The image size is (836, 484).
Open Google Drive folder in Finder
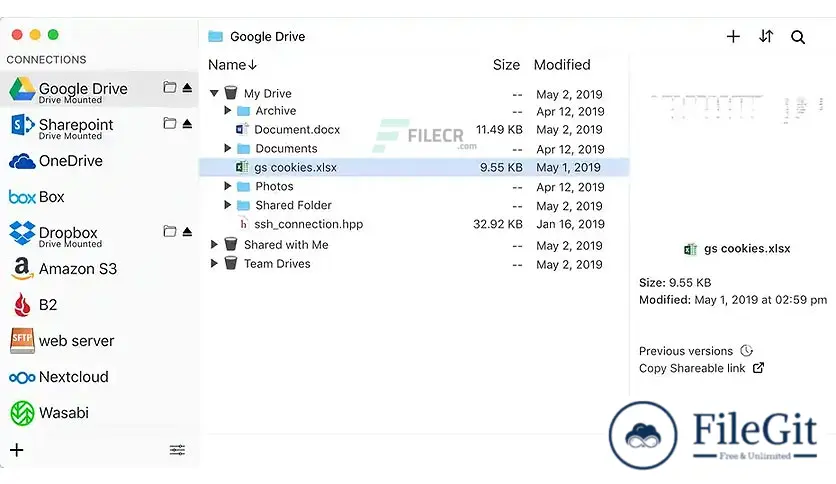pos(170,87)
